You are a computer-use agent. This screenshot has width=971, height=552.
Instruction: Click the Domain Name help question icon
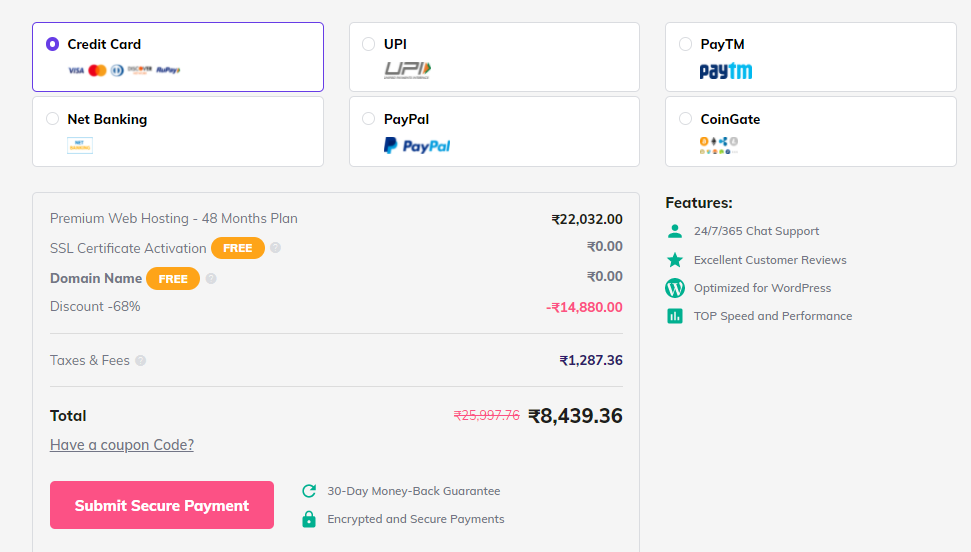pos(211,279)
